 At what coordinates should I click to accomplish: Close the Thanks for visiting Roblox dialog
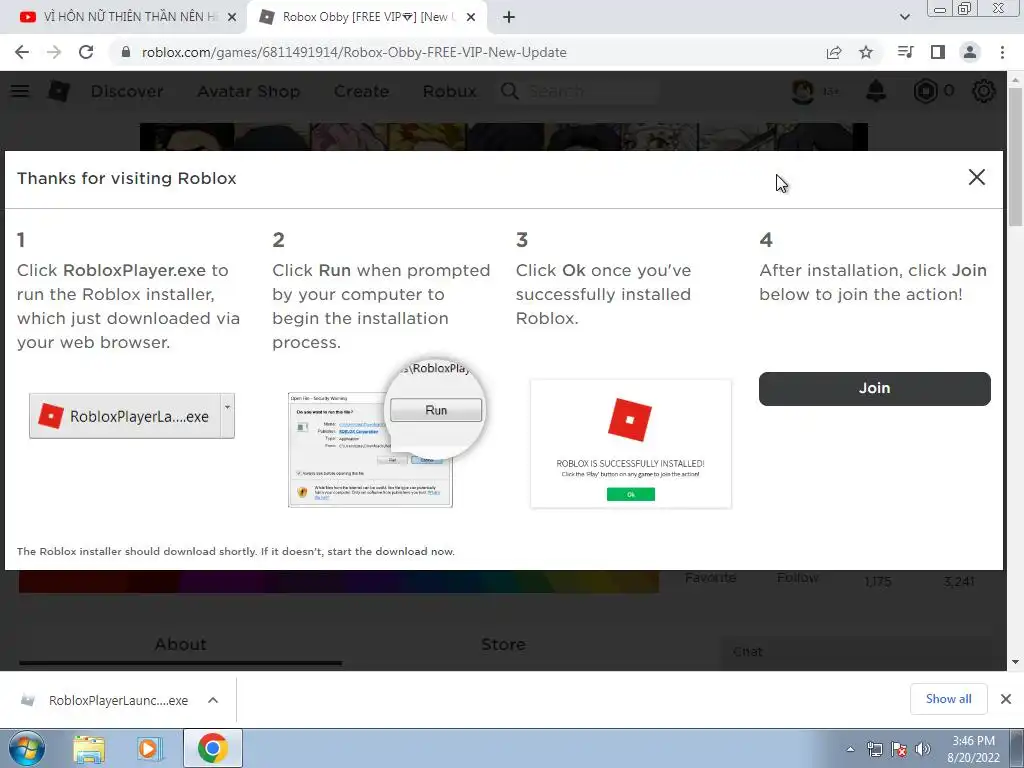pos(976,177)
